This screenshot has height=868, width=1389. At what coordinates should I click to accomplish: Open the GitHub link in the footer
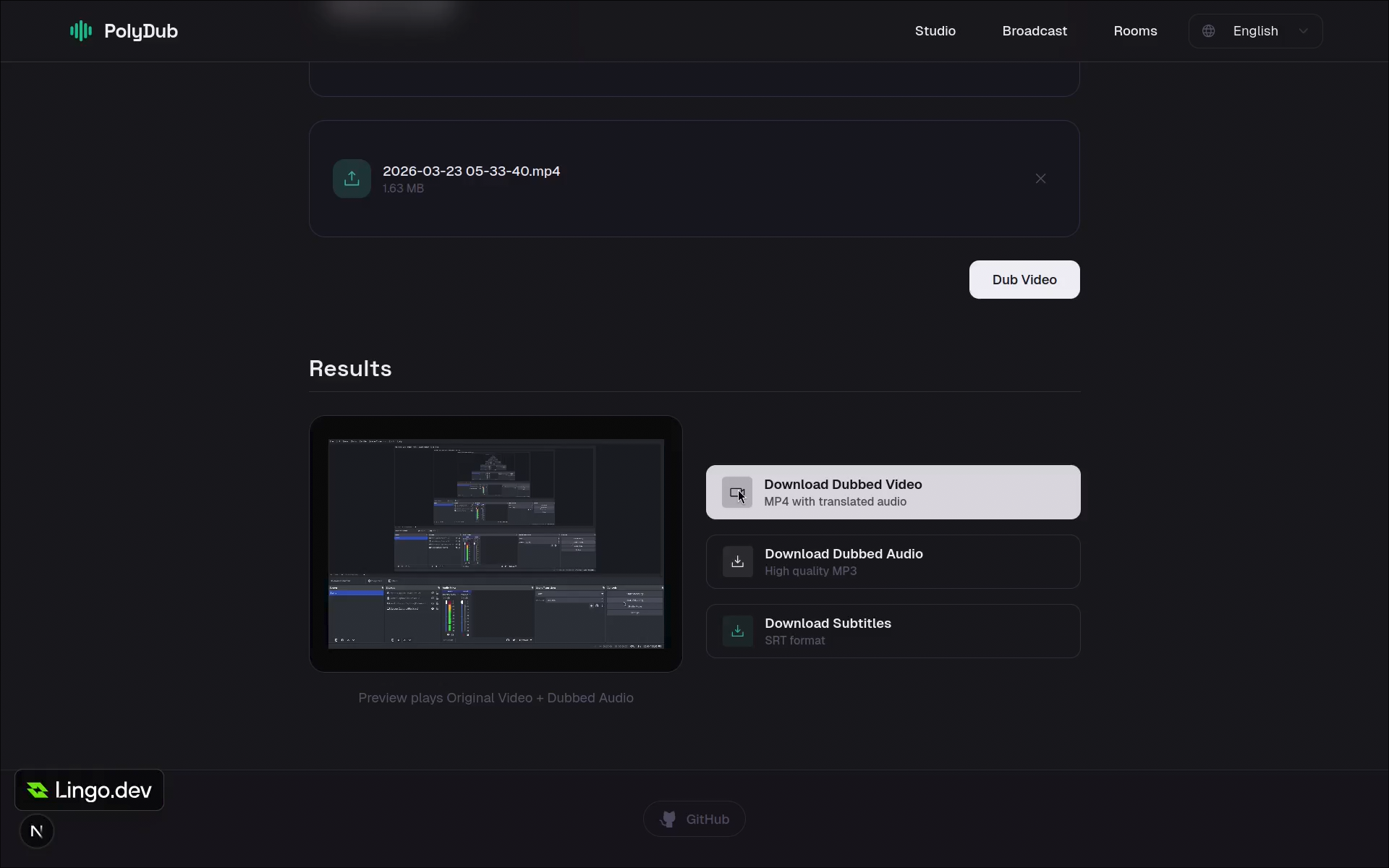pos(694,819)
